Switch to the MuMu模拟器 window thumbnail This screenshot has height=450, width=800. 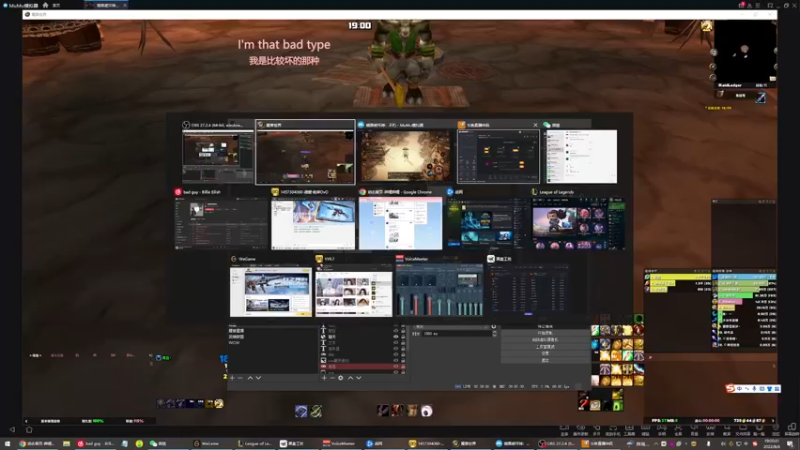coord(406,156)
